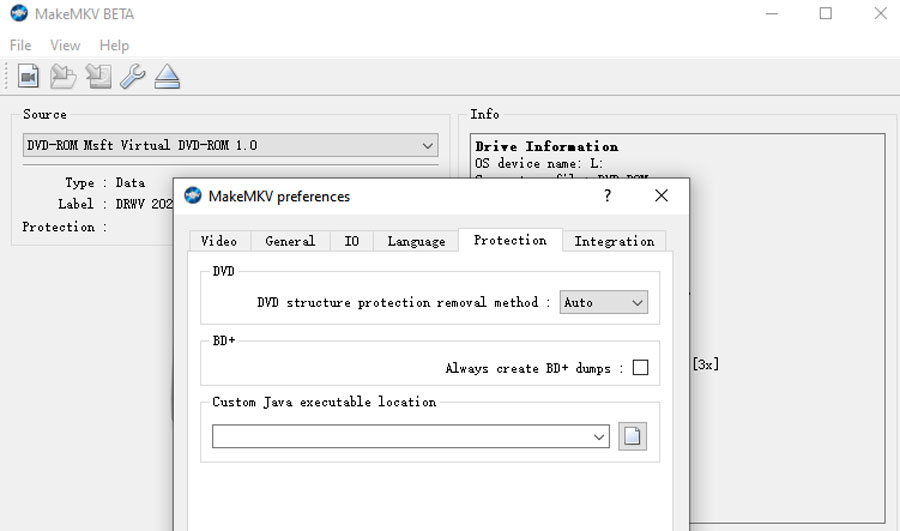Switch to the Video tab
Screen dimensions: 900x531
(219, 241)
